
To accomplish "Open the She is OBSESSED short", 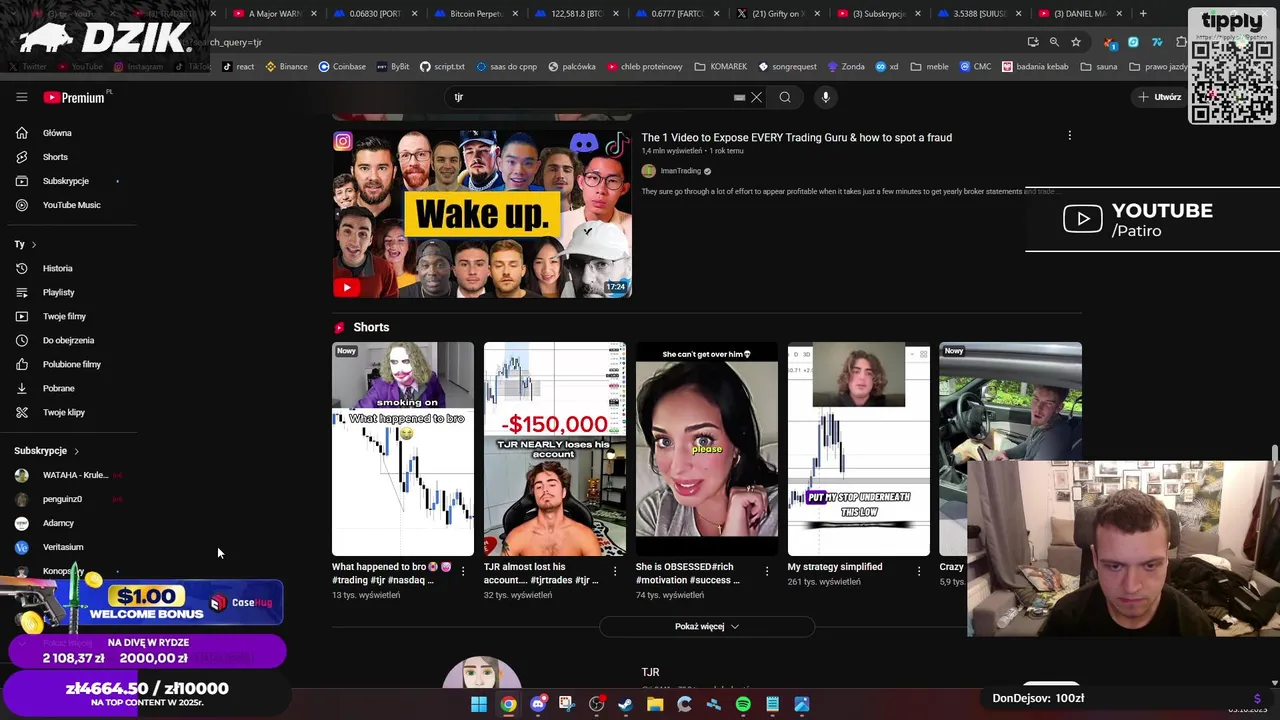I will click(x=707, y=449).
